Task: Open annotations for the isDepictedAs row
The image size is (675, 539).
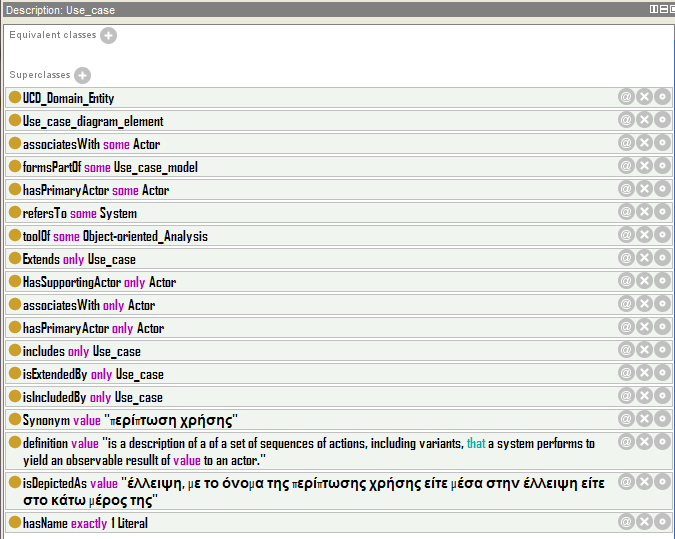Action: click(x=626, y=482)
